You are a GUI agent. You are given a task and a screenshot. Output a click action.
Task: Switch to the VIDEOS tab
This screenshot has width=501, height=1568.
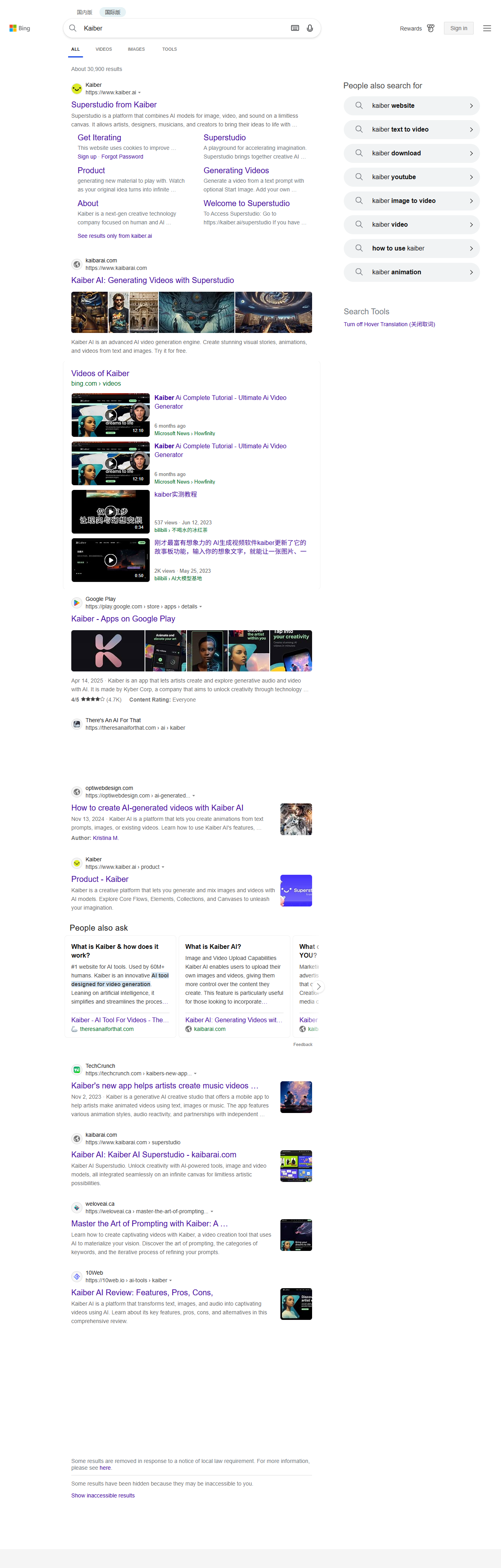103,49
